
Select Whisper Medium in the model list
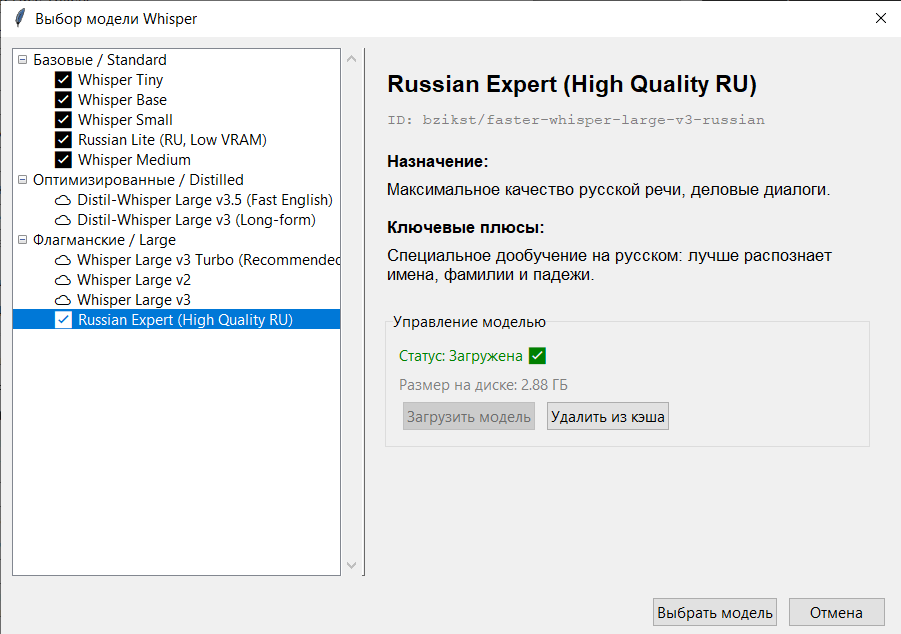coord(134,160)
